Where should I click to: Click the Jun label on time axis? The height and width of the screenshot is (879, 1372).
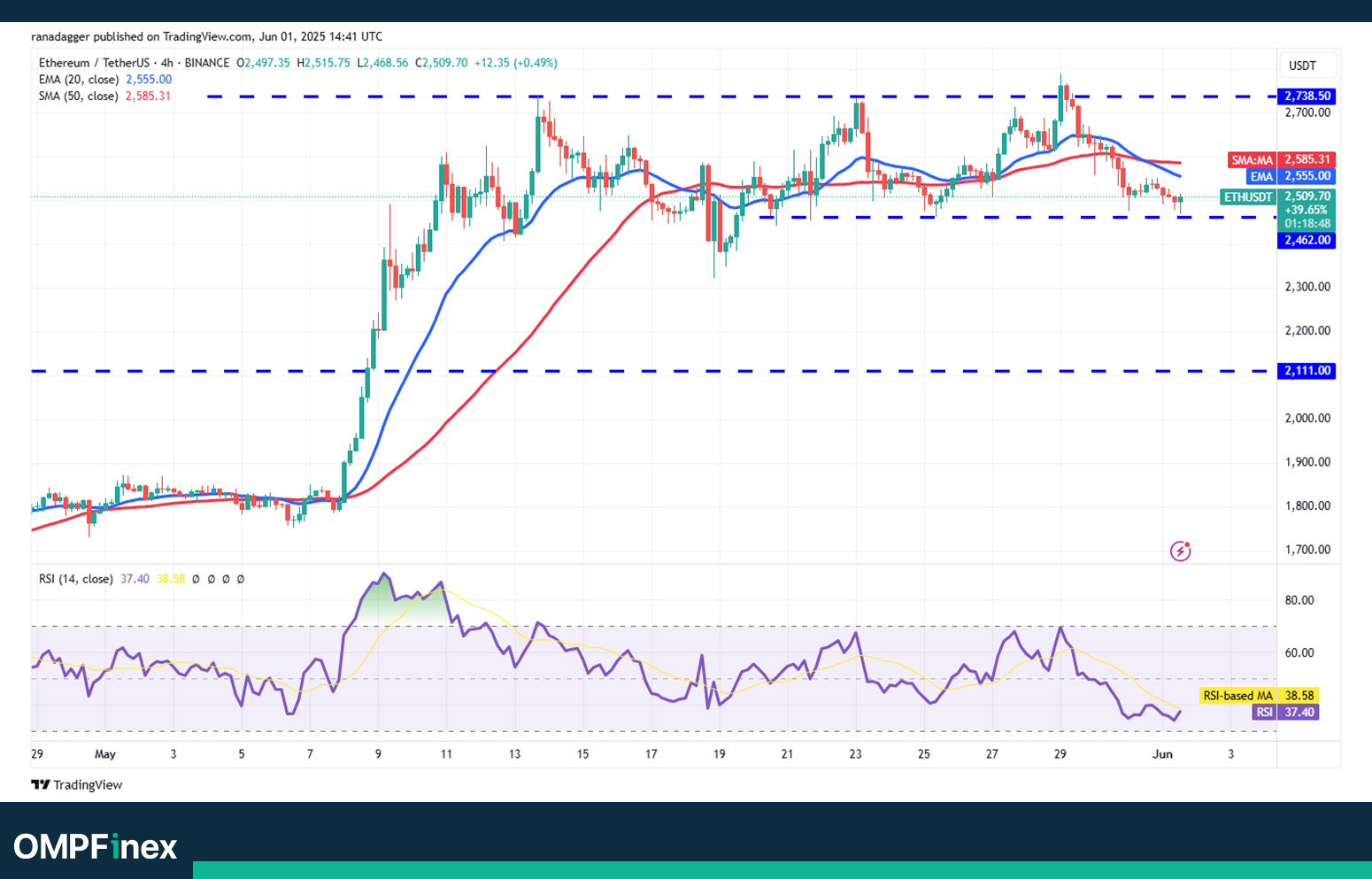pyautogui.click(x=1162, y=754)
